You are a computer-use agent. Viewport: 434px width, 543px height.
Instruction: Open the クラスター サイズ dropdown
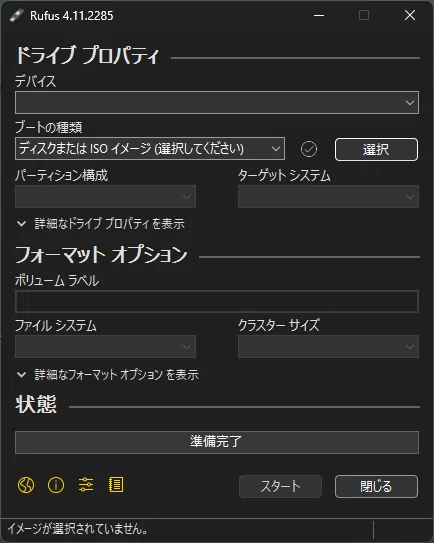pos(328,346)
